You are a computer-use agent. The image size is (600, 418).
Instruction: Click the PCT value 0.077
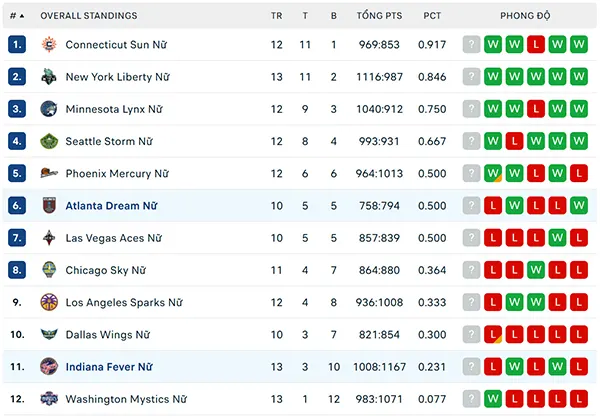[432, 399]
